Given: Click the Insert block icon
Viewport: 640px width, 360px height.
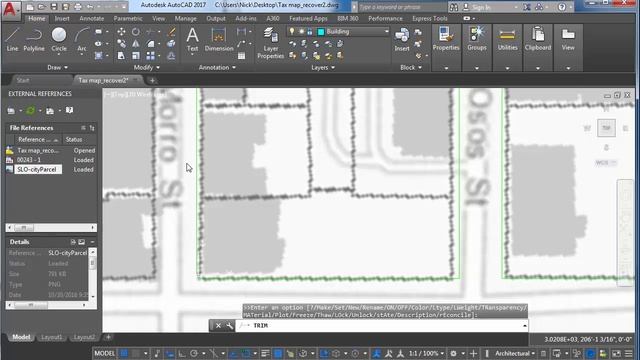Looking at the screenshot, I should (402, 39).
